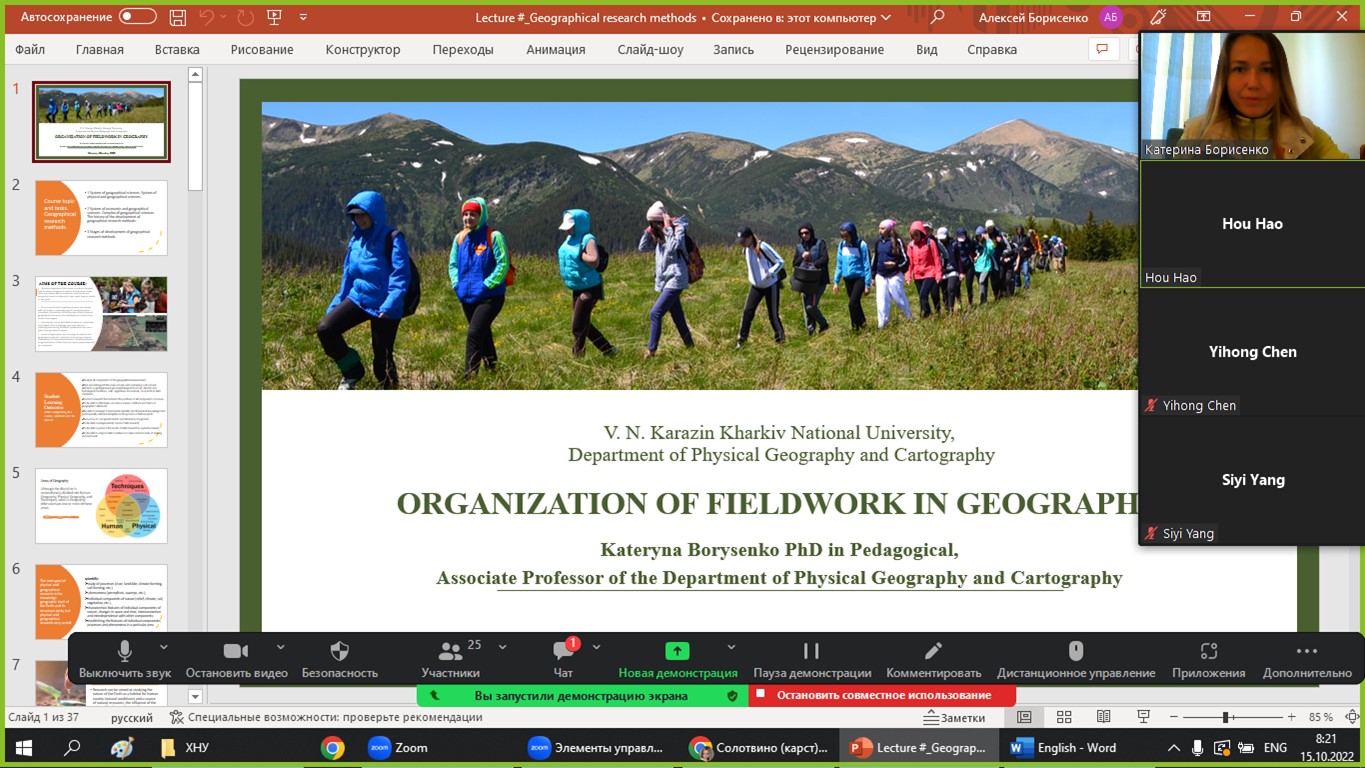The height and width of the screenshot is (768, 1365).
Task: Click the Заметки notes button
Action: (954, 717)
